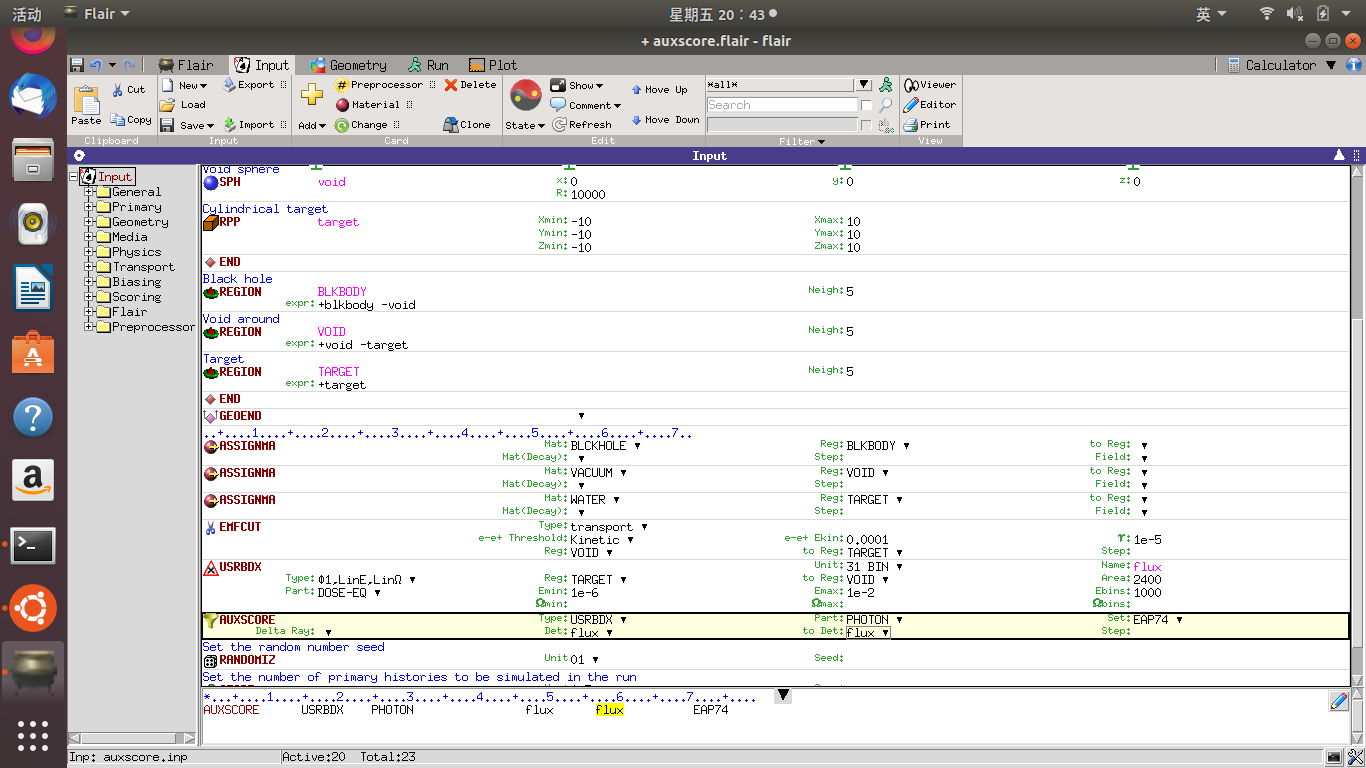Switch to the Run tab
The image size is (1366, 768).
tap(427, 65)
